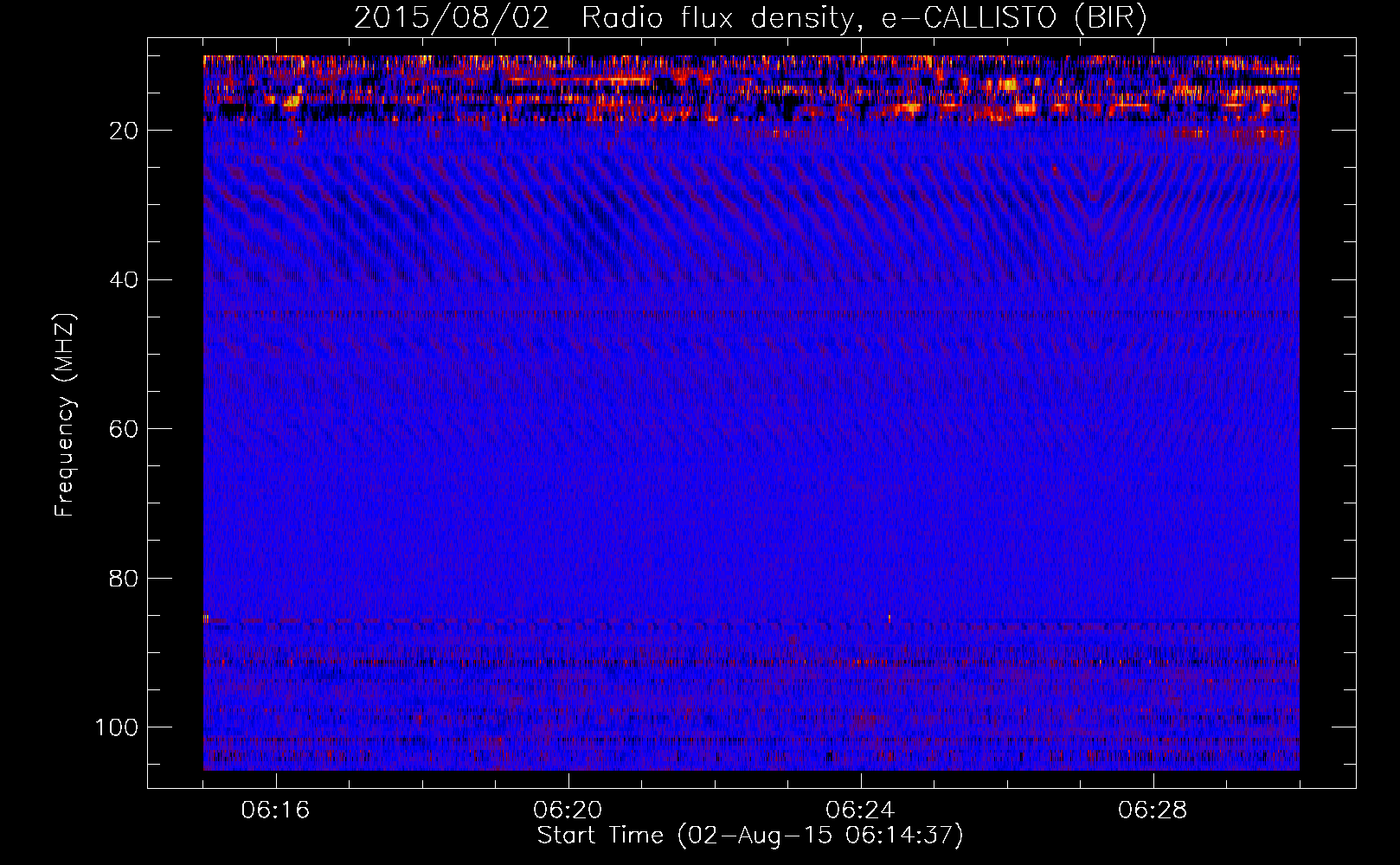Click the 60 MHz frequency tick label
The height and width of the screenshot is (865, 1400).
tap(124, 429)
